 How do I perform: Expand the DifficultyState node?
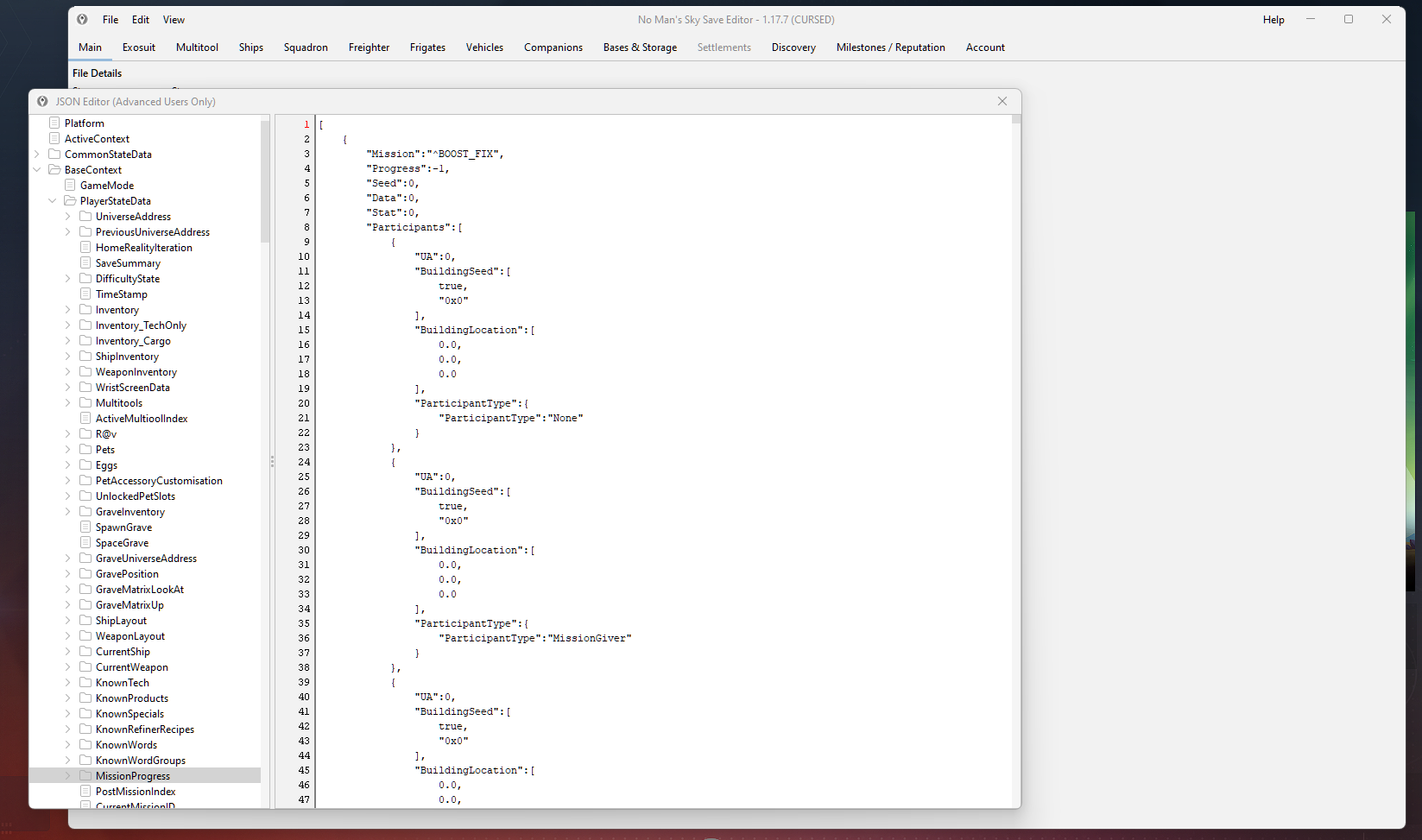(68, 278)
